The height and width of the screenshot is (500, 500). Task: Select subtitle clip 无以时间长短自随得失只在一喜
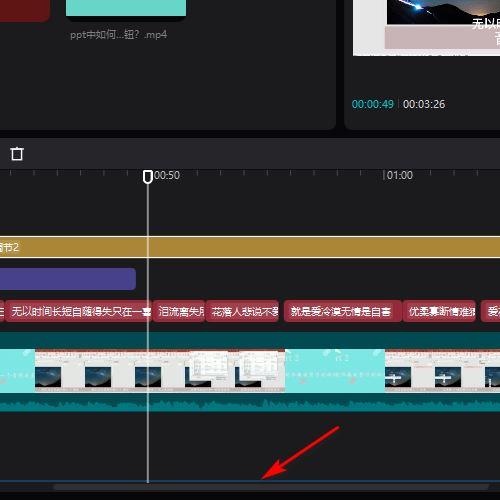79,311
